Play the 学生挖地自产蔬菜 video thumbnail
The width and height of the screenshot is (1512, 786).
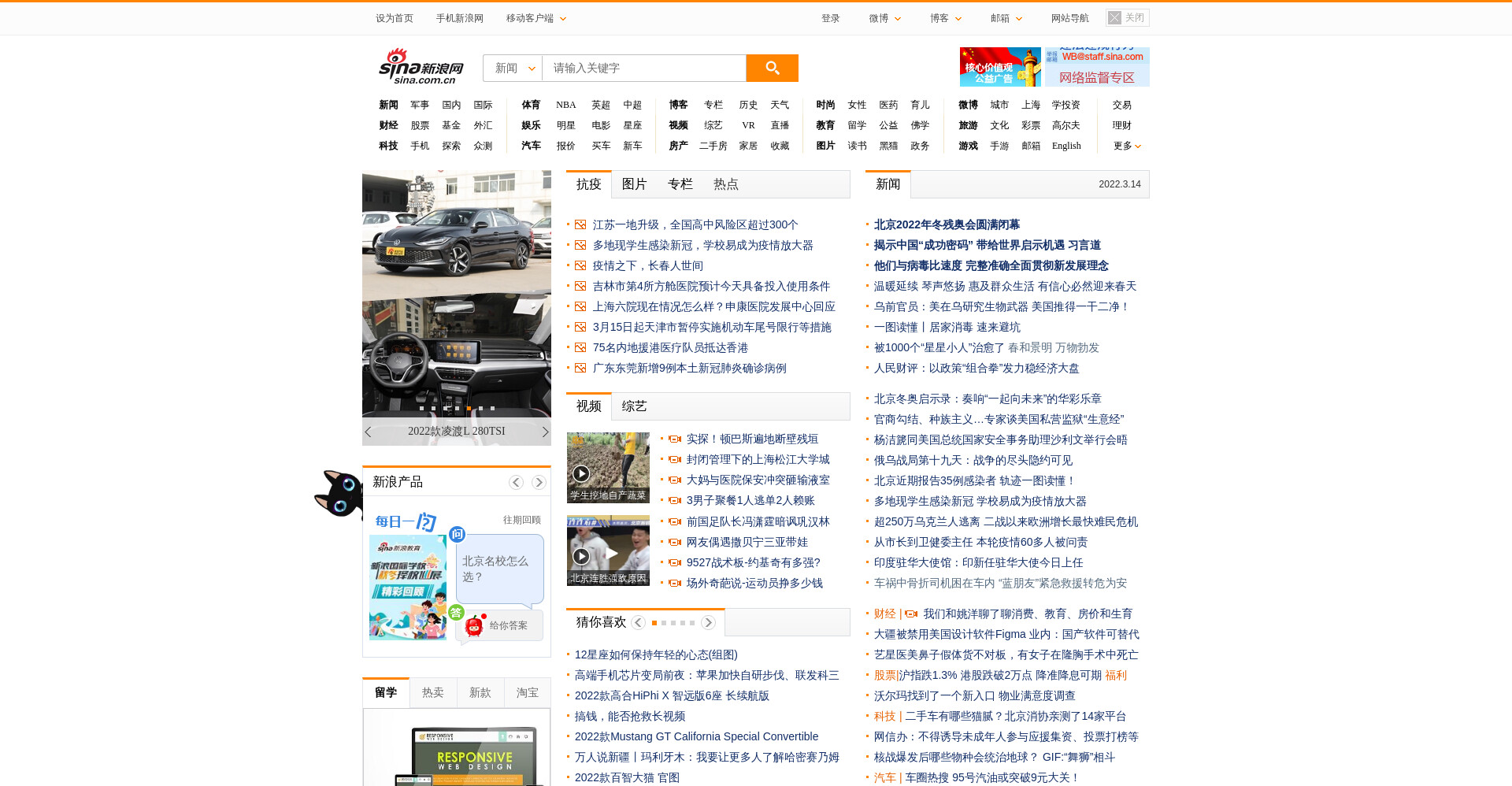608,467
